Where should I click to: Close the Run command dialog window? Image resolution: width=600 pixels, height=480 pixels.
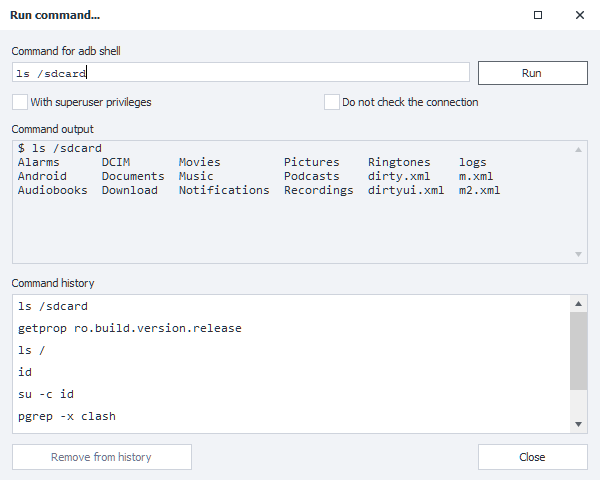point(580,15)
